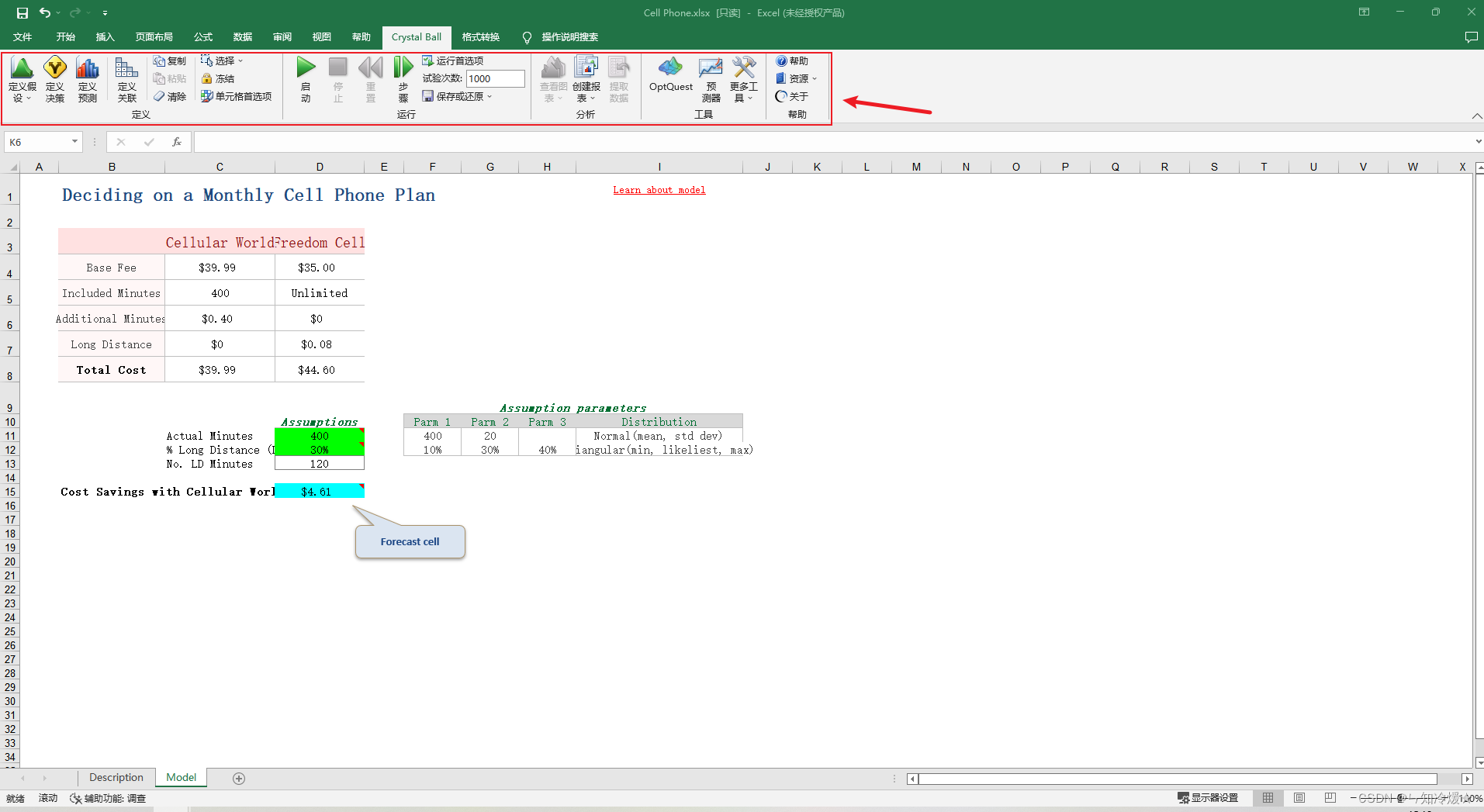Switch to Normal view icon

click(1268, 798)
